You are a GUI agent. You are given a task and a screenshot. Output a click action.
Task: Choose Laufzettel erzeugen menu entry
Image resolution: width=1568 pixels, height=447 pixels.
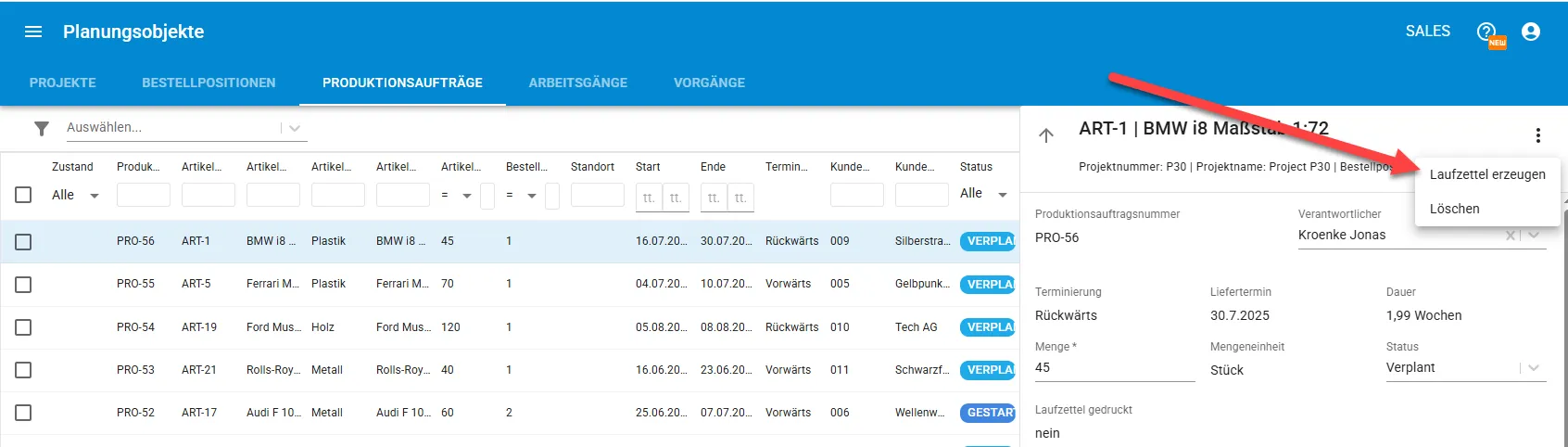1487,174
